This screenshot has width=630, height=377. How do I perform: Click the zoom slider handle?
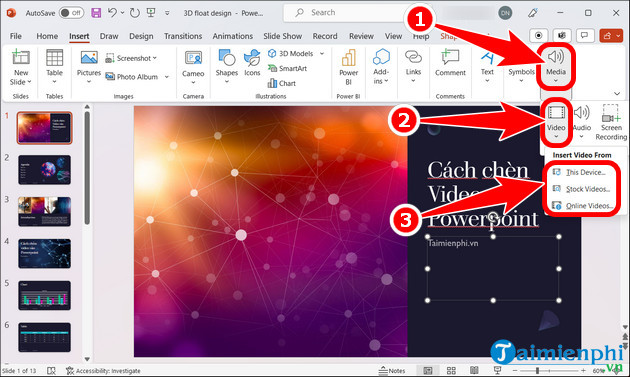tap(537, 371)
